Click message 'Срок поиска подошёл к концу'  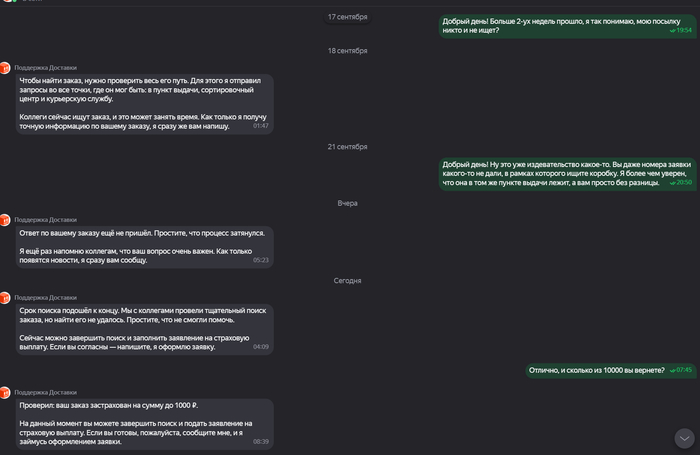[145, 329]
